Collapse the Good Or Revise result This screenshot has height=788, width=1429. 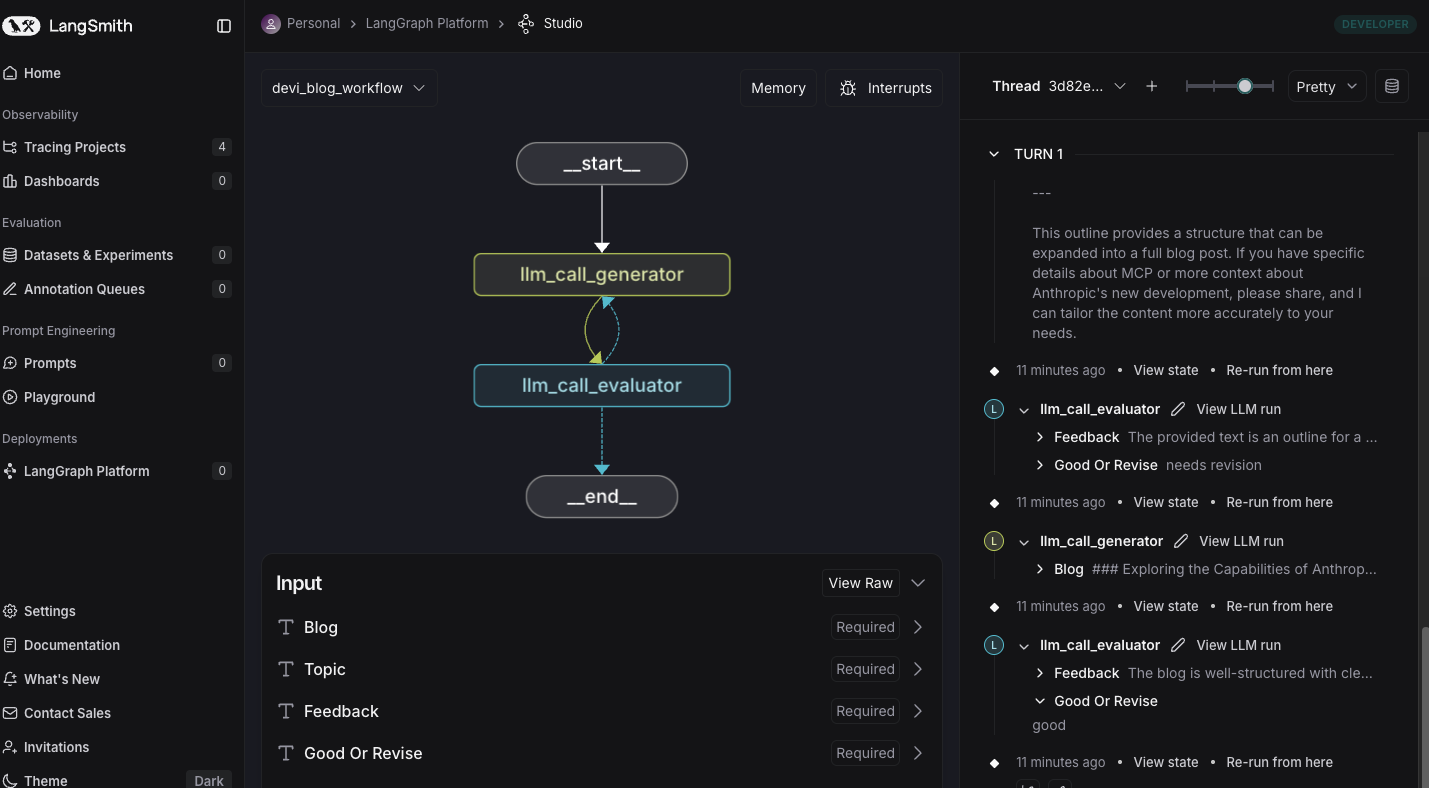point(1040,701)
